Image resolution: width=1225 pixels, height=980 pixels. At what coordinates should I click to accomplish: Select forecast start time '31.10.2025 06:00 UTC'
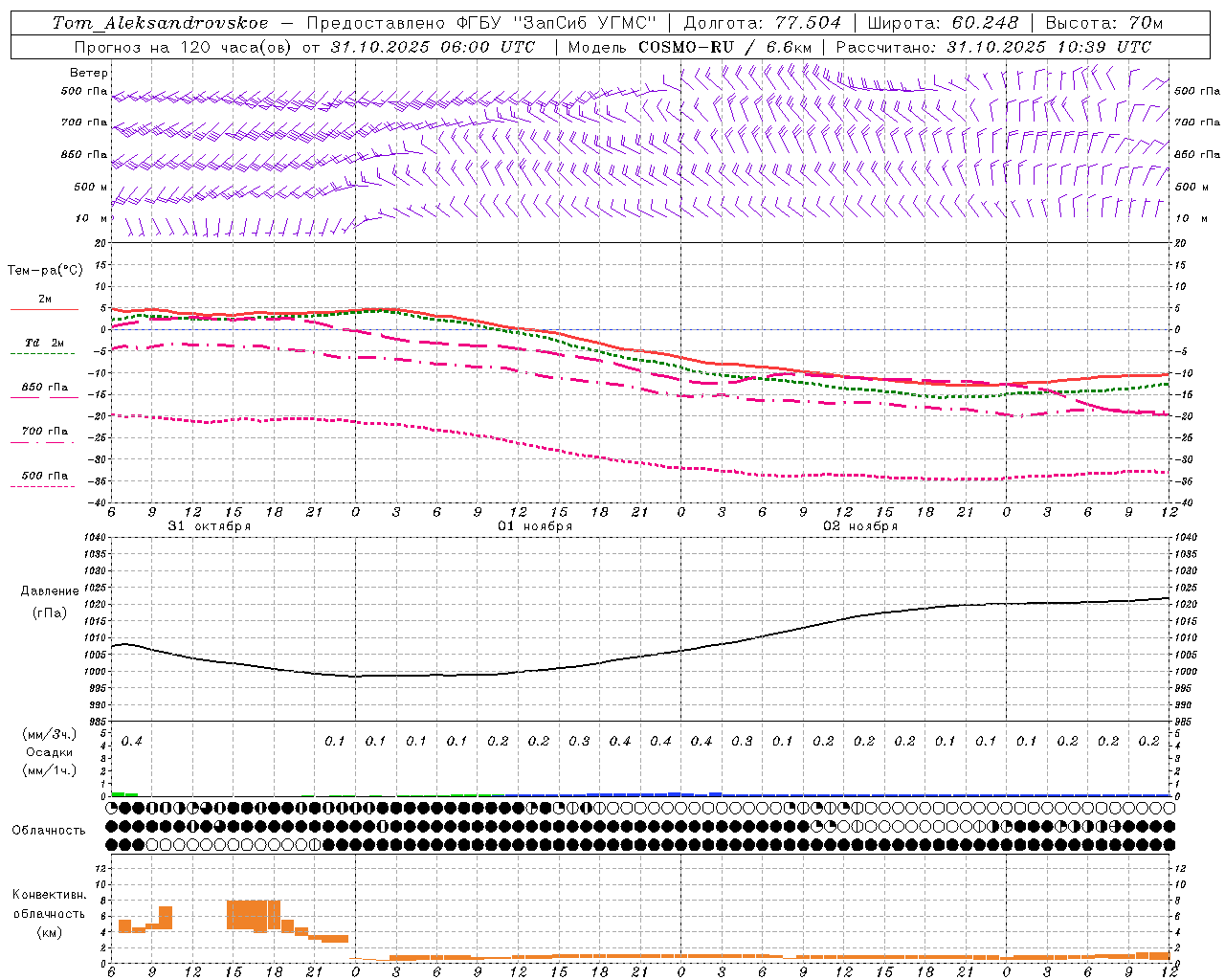pyautogui.click(x=433, y=47)
